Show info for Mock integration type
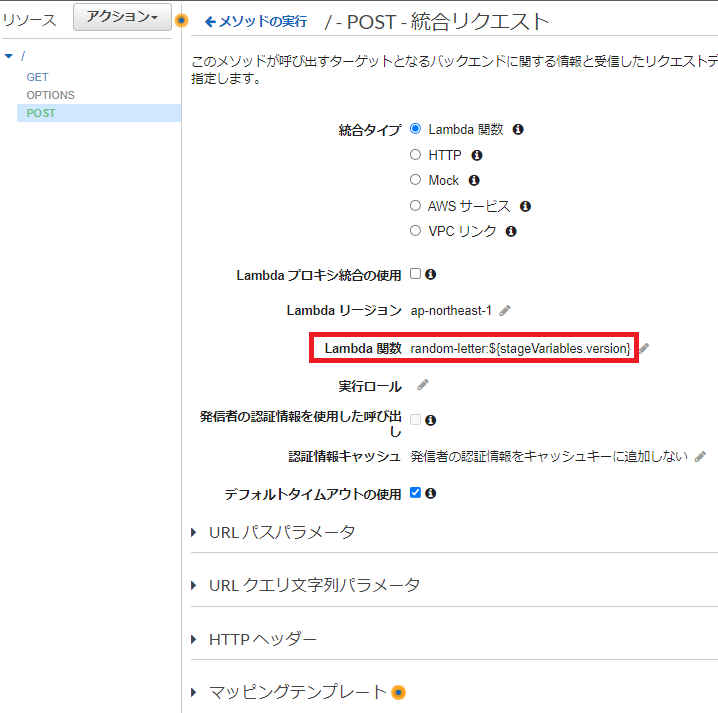 click(474, 180)
